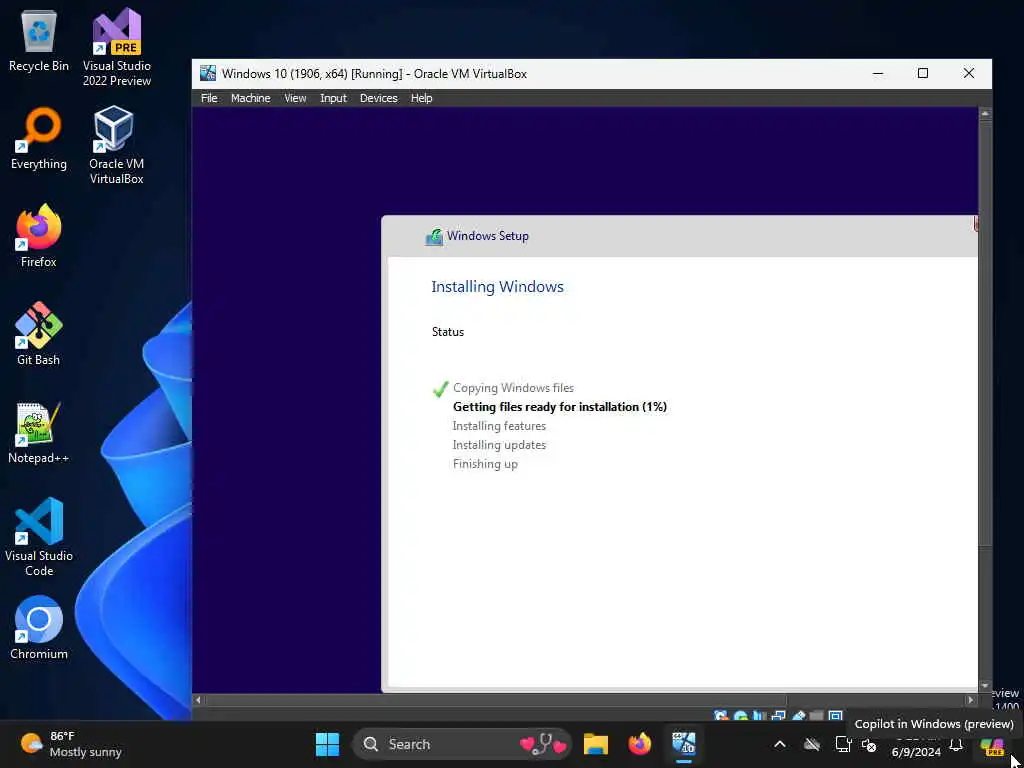The width and height of the screenshot is (1024, 768).
Task: Click 'Getting files ready for installation (1%)'
Action: tap(560, 407)
